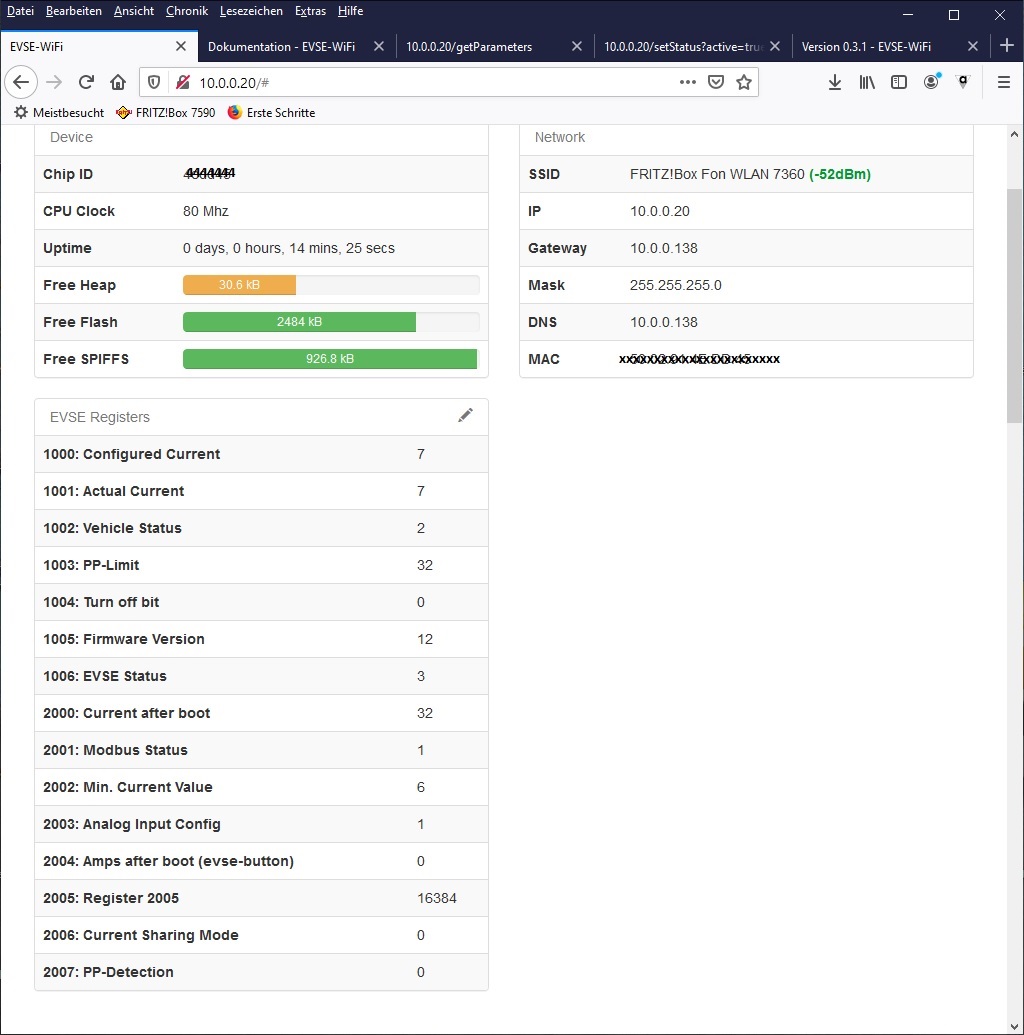Open the Lesezeichen menu
The width and height of the screenshot is (1024, 1035).
[250, 11]
